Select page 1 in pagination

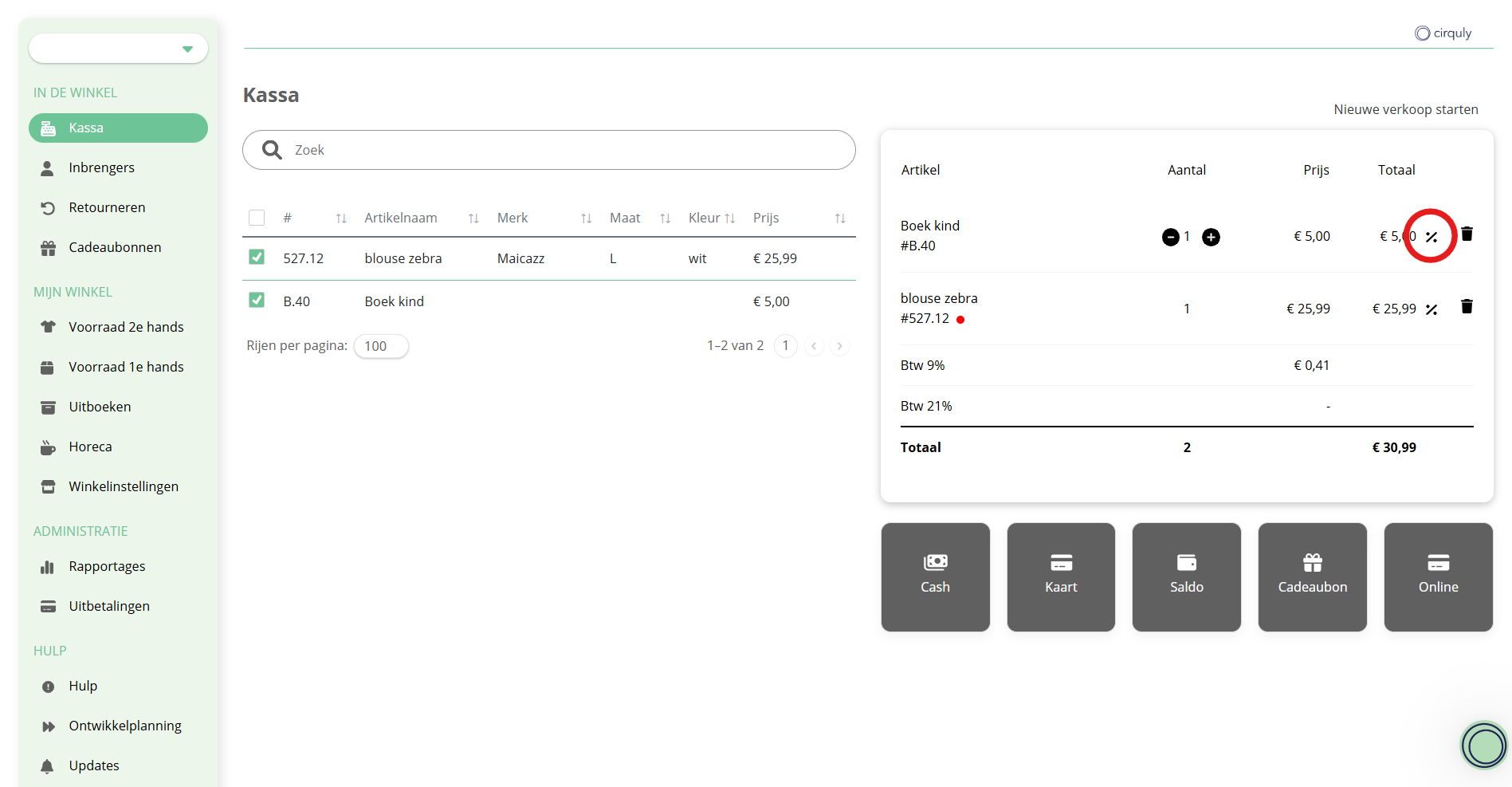[x=786, y=345]
